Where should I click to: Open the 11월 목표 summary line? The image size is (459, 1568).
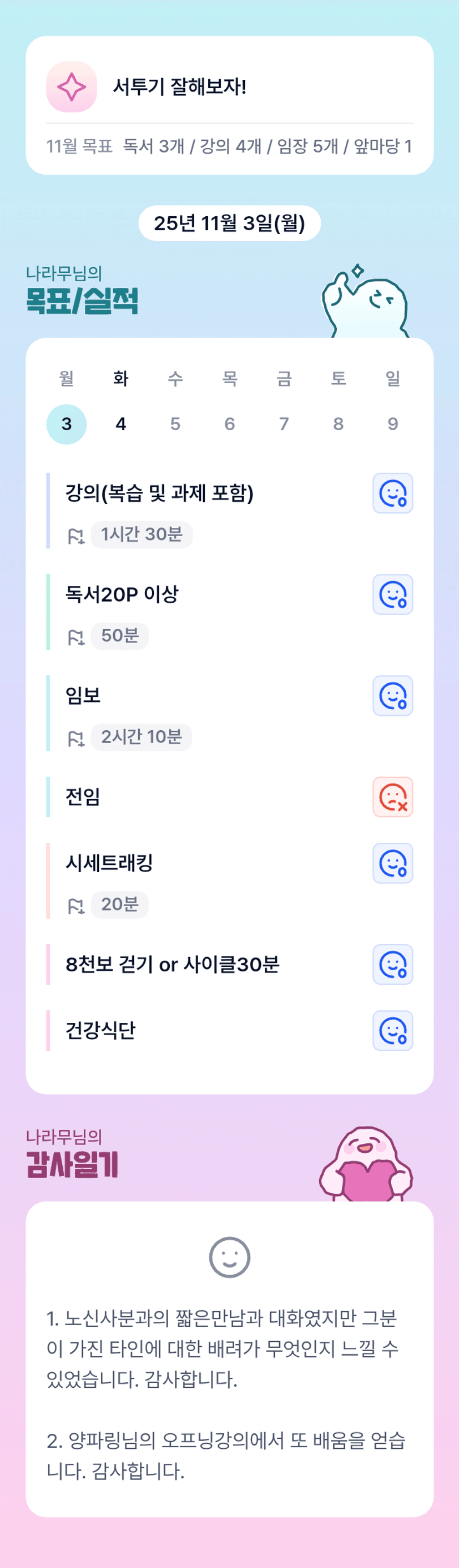tap(229, 146)
